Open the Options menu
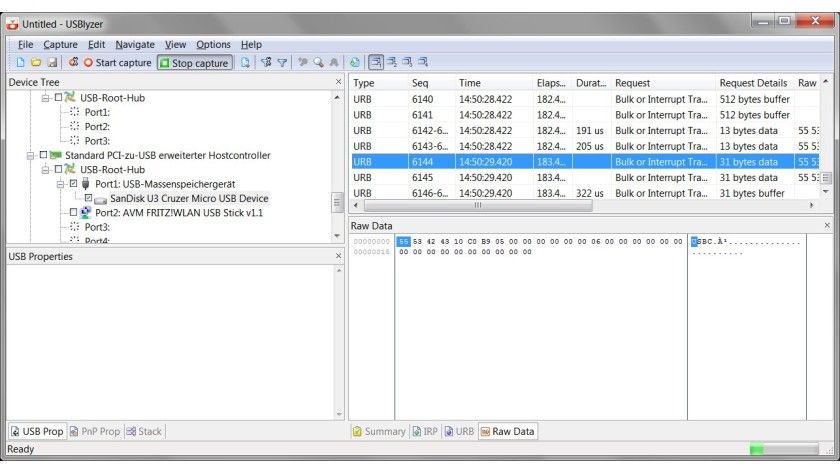Viewport: 840px width, 473px height. point(213,44)
